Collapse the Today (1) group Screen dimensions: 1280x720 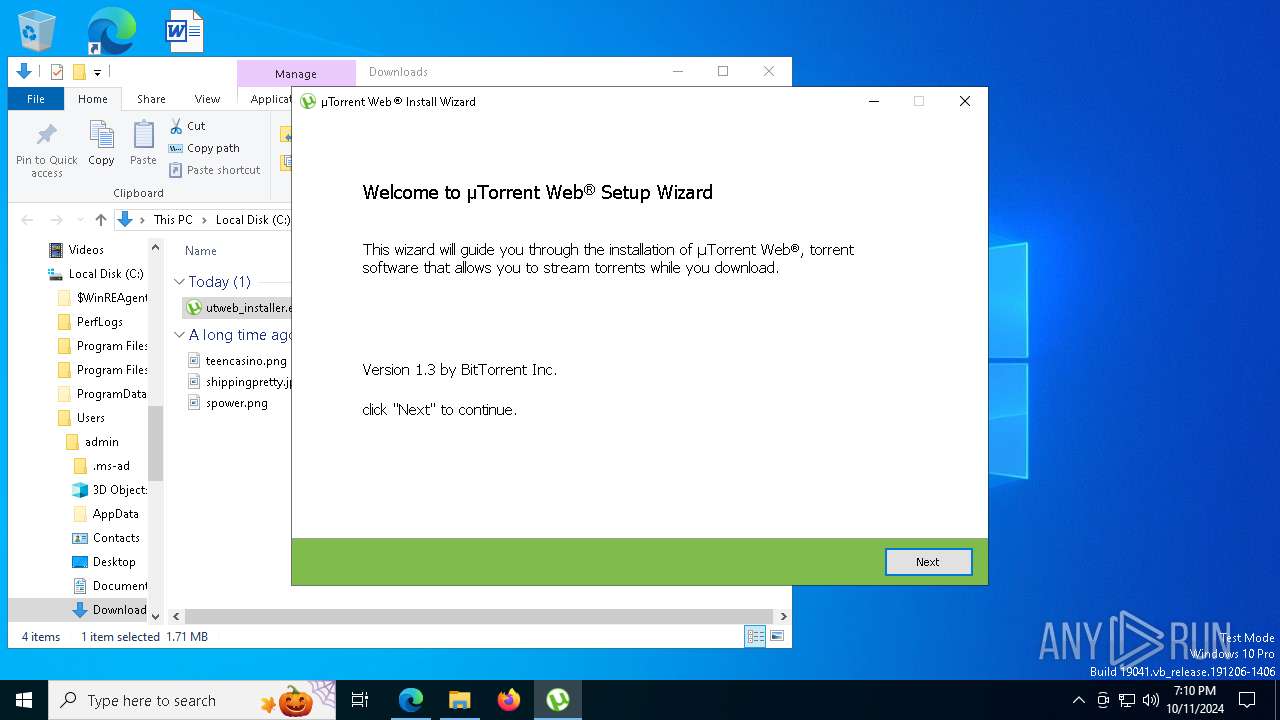(x=179, y=282)
